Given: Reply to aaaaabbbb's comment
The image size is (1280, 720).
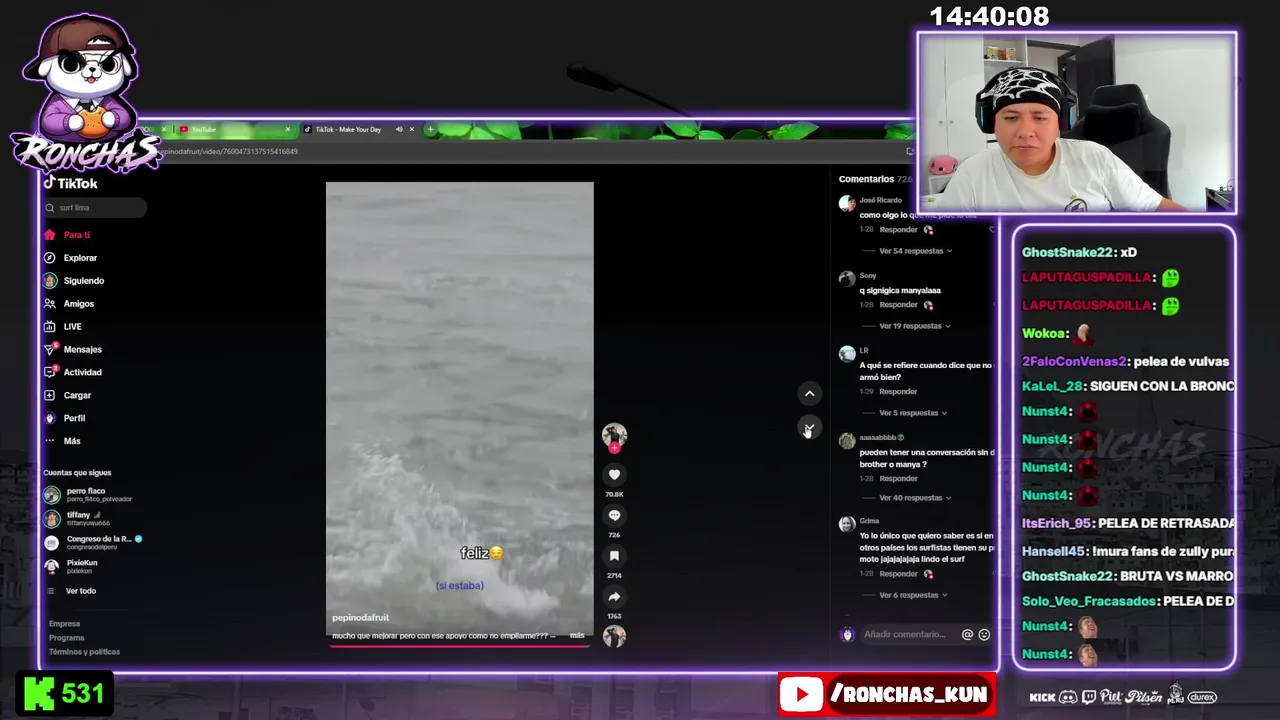Looking at the screenshot, I should (898, 479).
